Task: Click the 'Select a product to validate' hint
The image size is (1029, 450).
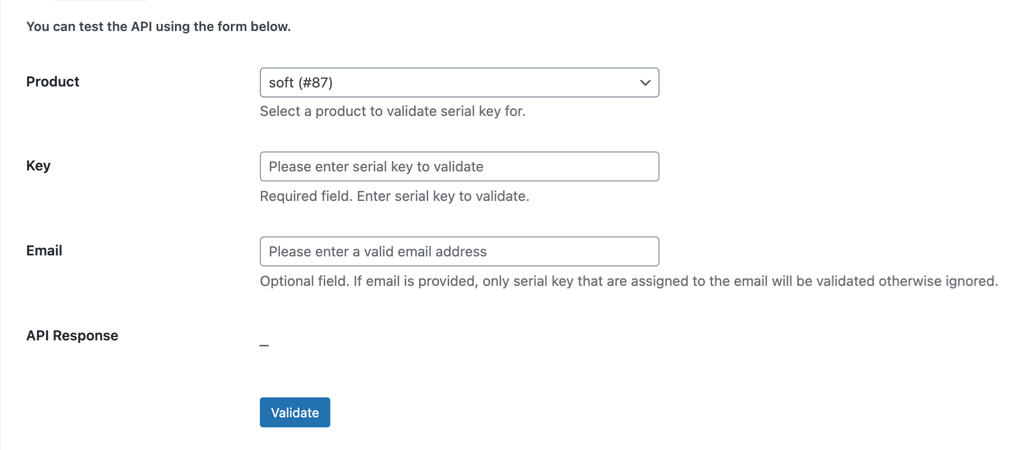Action: (392, 112)
